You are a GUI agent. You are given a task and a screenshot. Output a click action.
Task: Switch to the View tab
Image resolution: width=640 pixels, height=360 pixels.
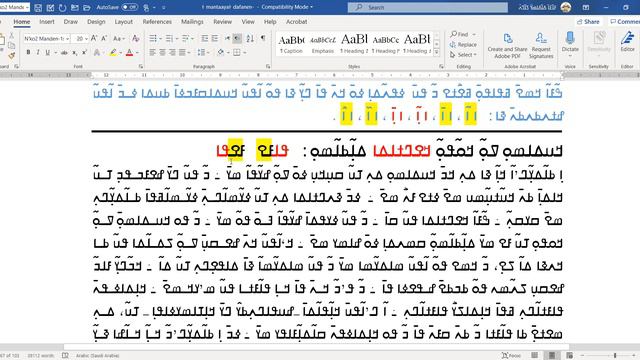(x=248, y=22)
